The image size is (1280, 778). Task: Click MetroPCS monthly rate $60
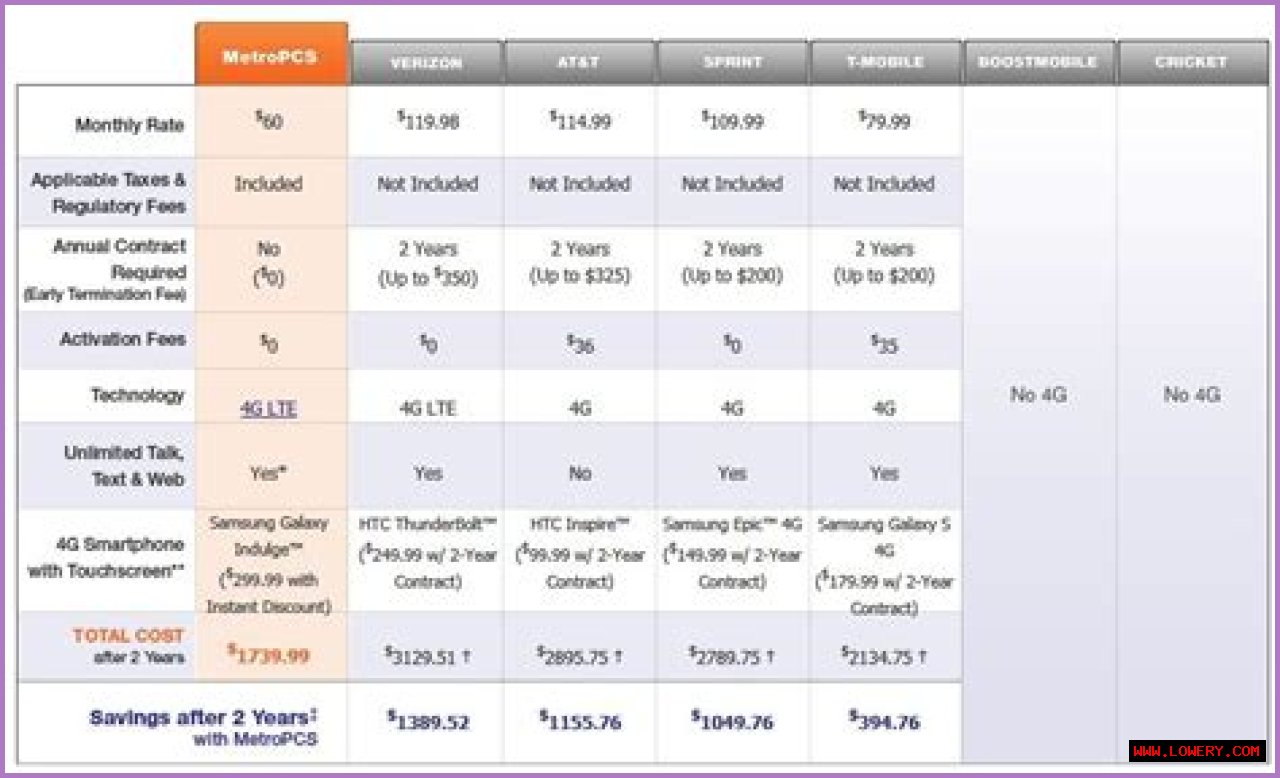(x=268, y=121)
